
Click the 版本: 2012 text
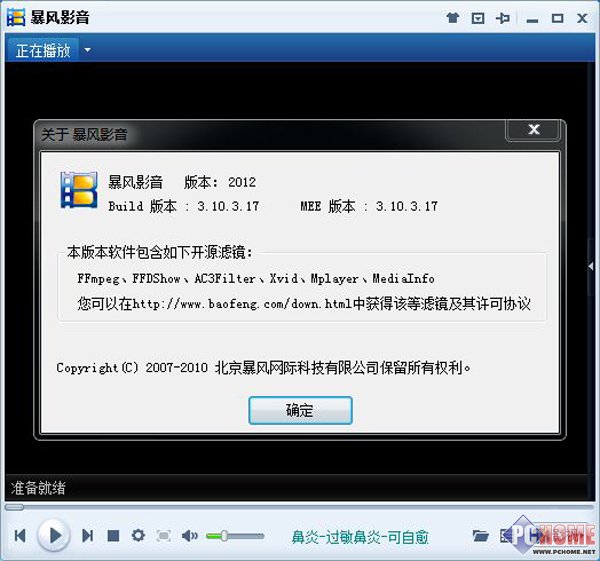[220, 182]
